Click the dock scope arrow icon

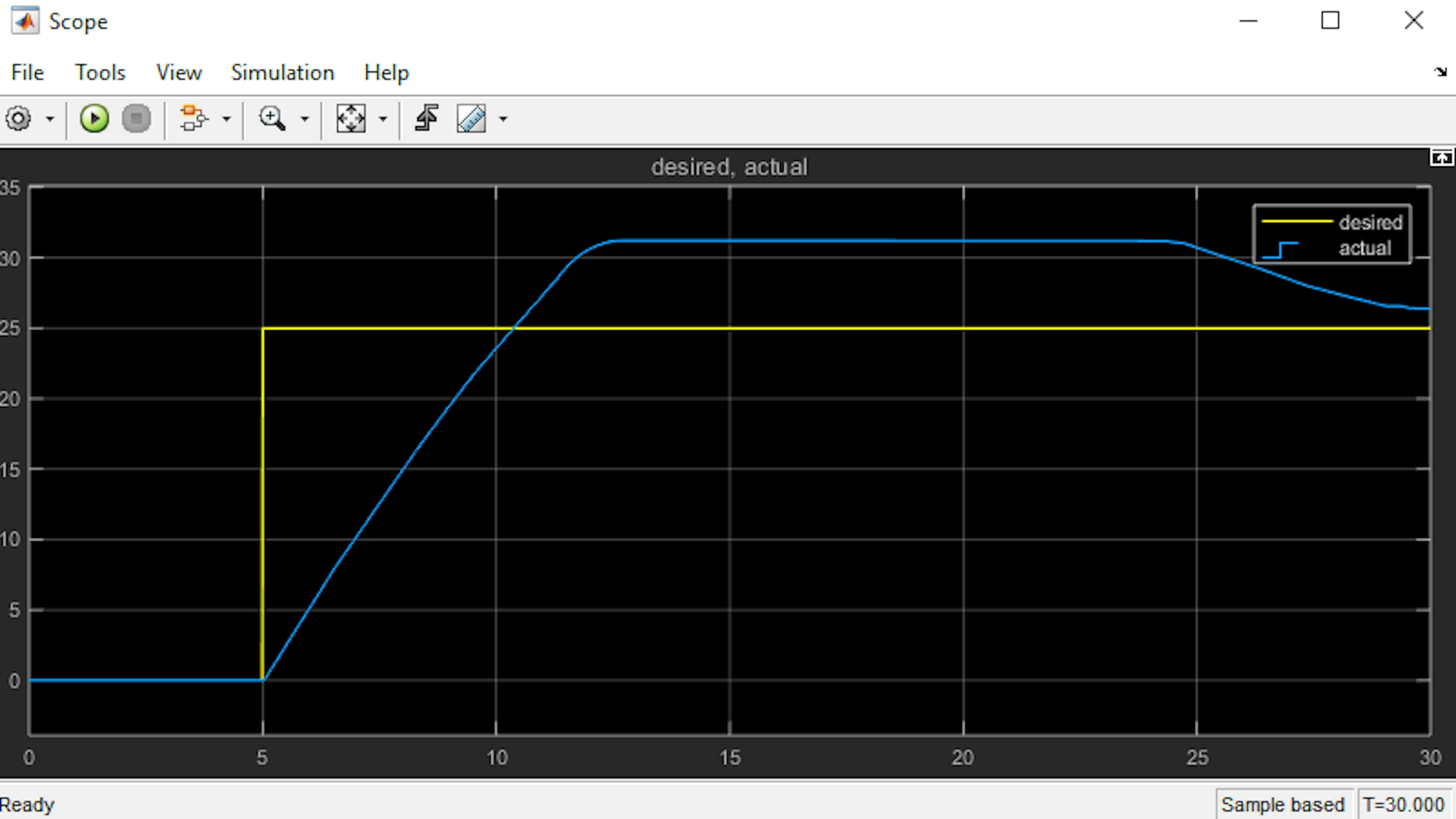(x=1440, y=72)
